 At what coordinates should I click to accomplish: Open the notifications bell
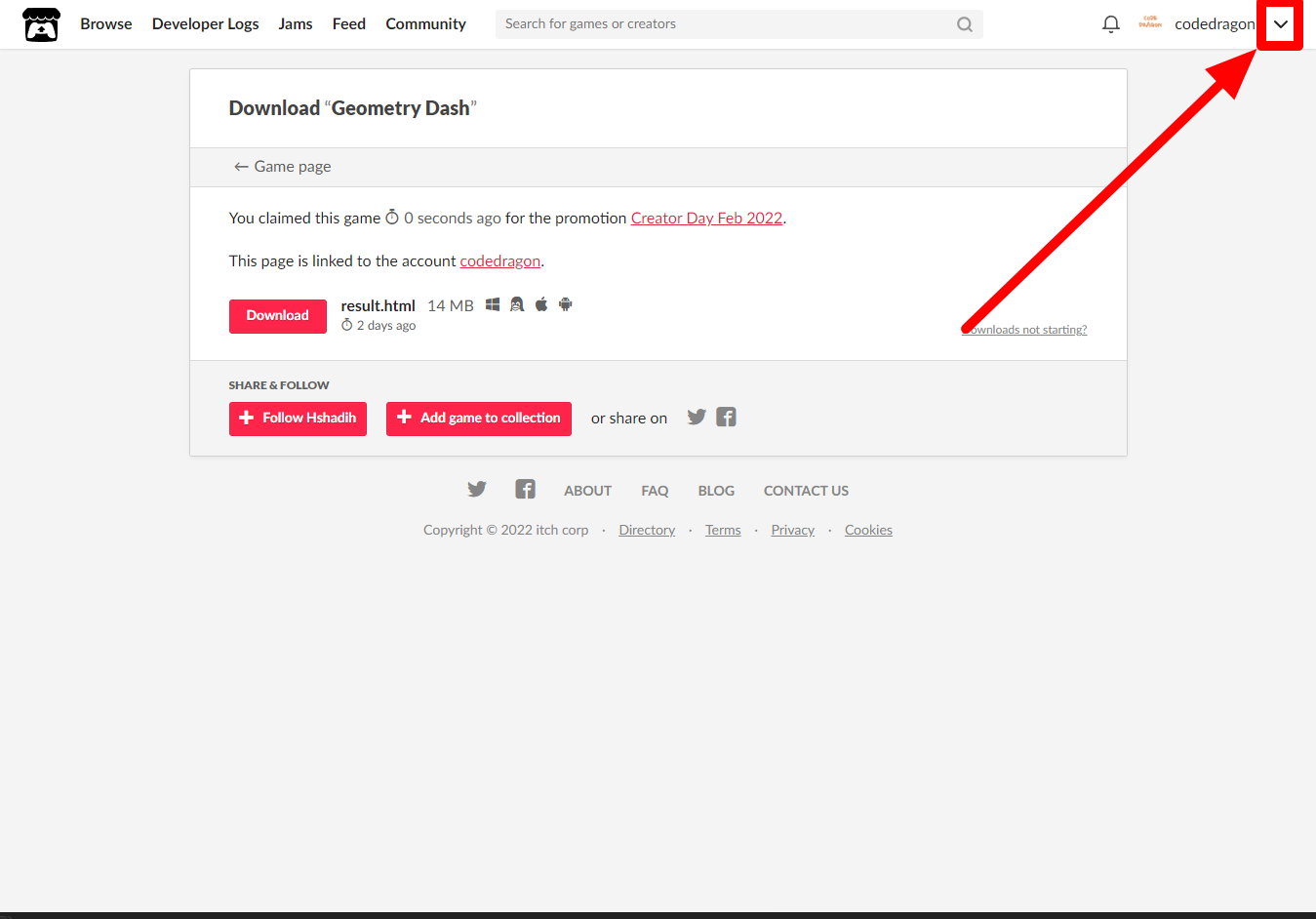point(1110,24)
